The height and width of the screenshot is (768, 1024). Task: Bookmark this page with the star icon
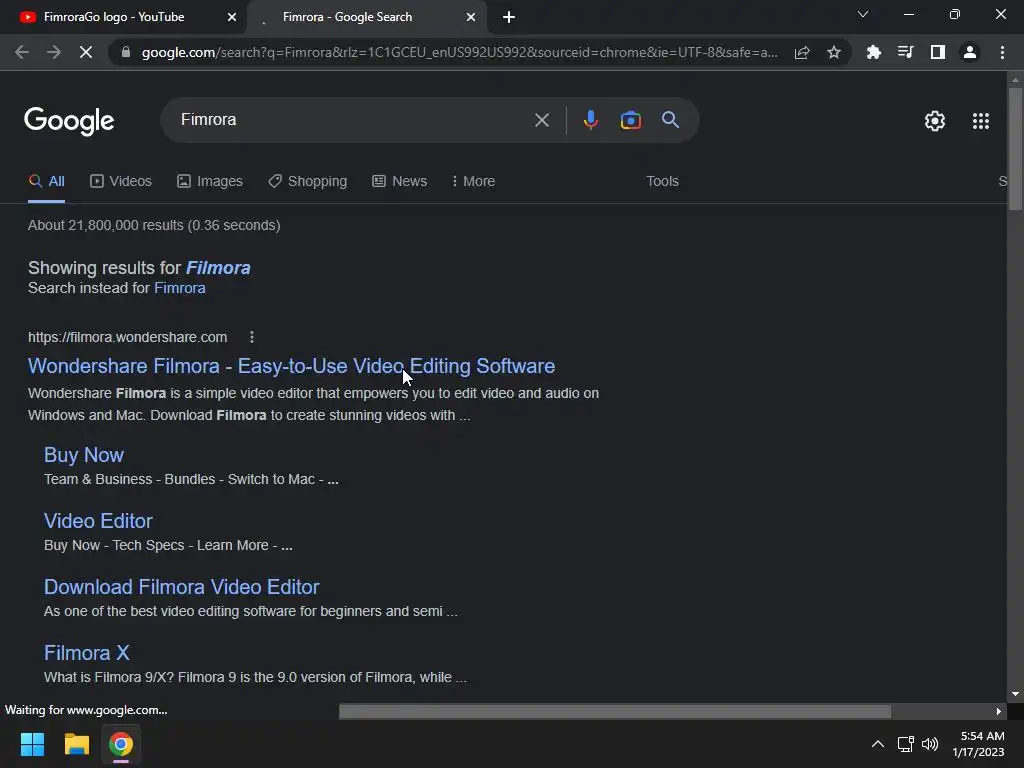(x=834, y=52)
